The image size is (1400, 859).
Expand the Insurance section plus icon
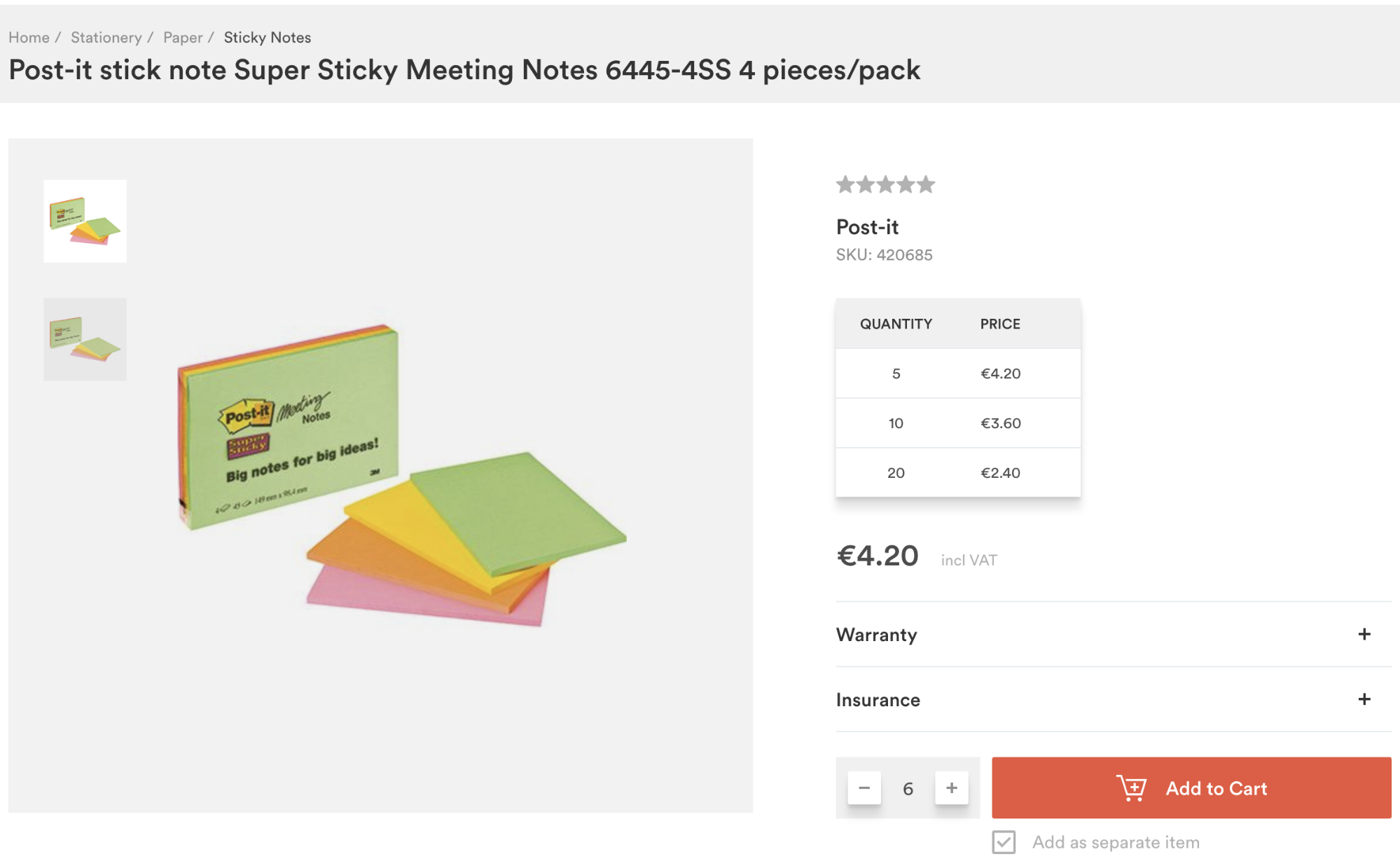coord(1364,699)
